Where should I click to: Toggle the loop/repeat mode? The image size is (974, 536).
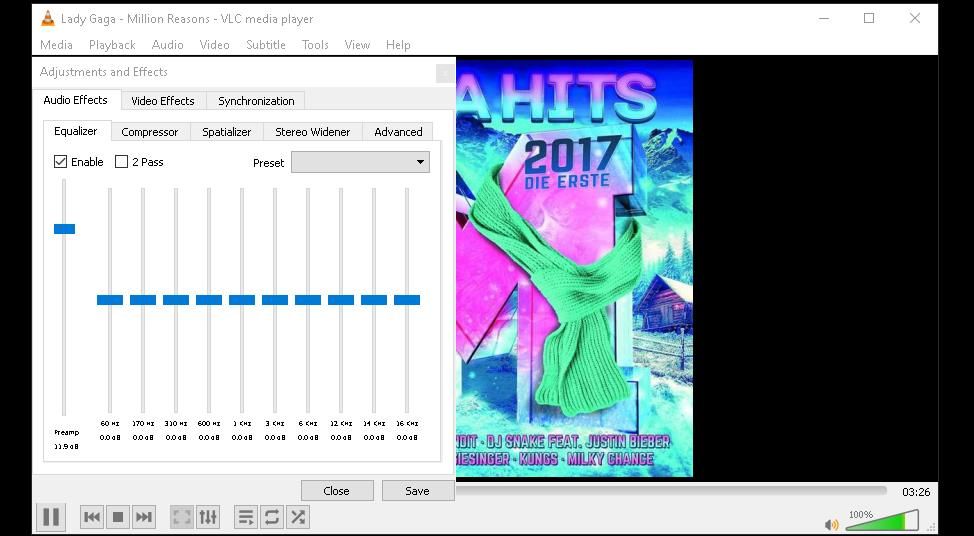271,517
